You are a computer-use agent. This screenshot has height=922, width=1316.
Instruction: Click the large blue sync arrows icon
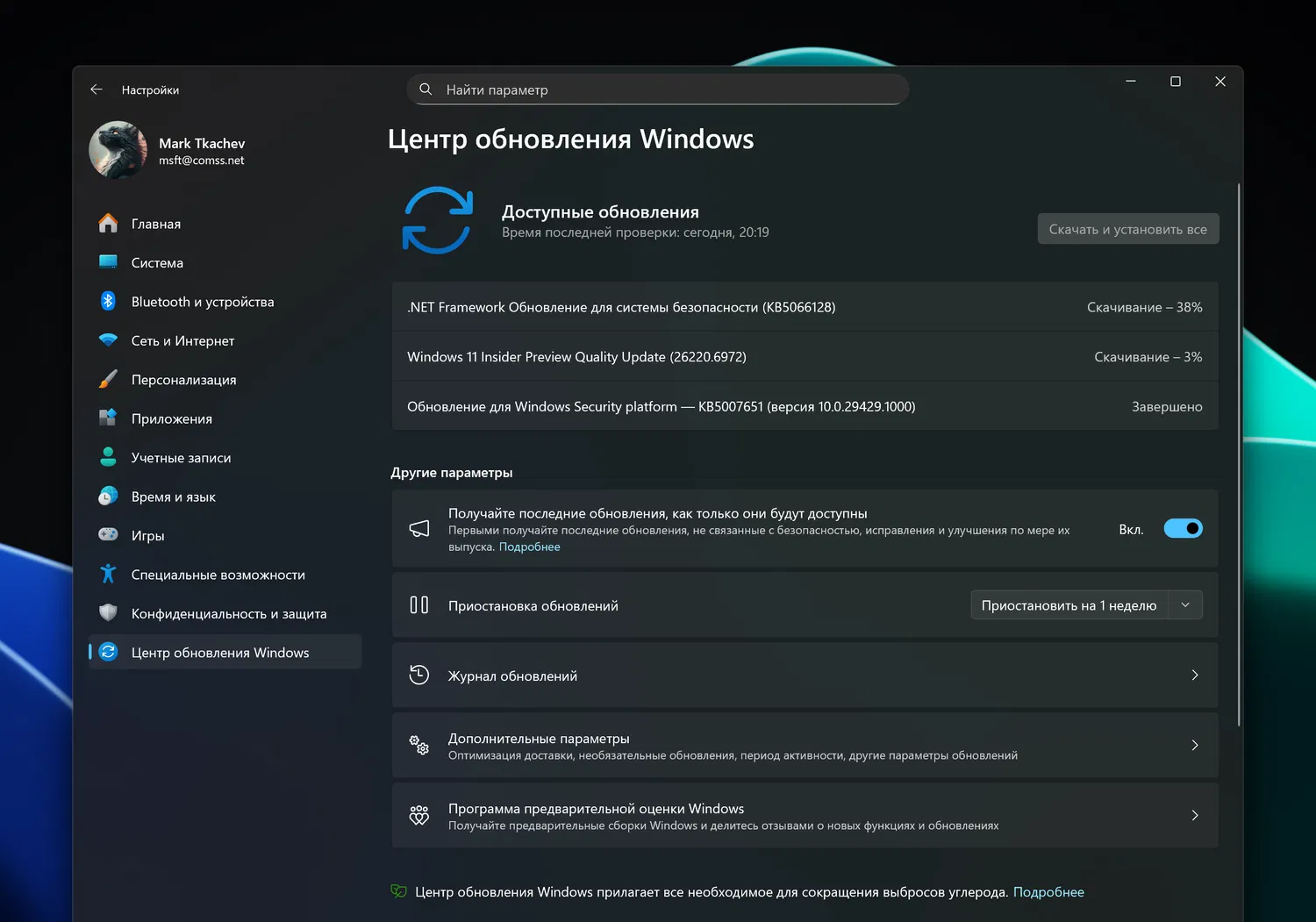438,220
